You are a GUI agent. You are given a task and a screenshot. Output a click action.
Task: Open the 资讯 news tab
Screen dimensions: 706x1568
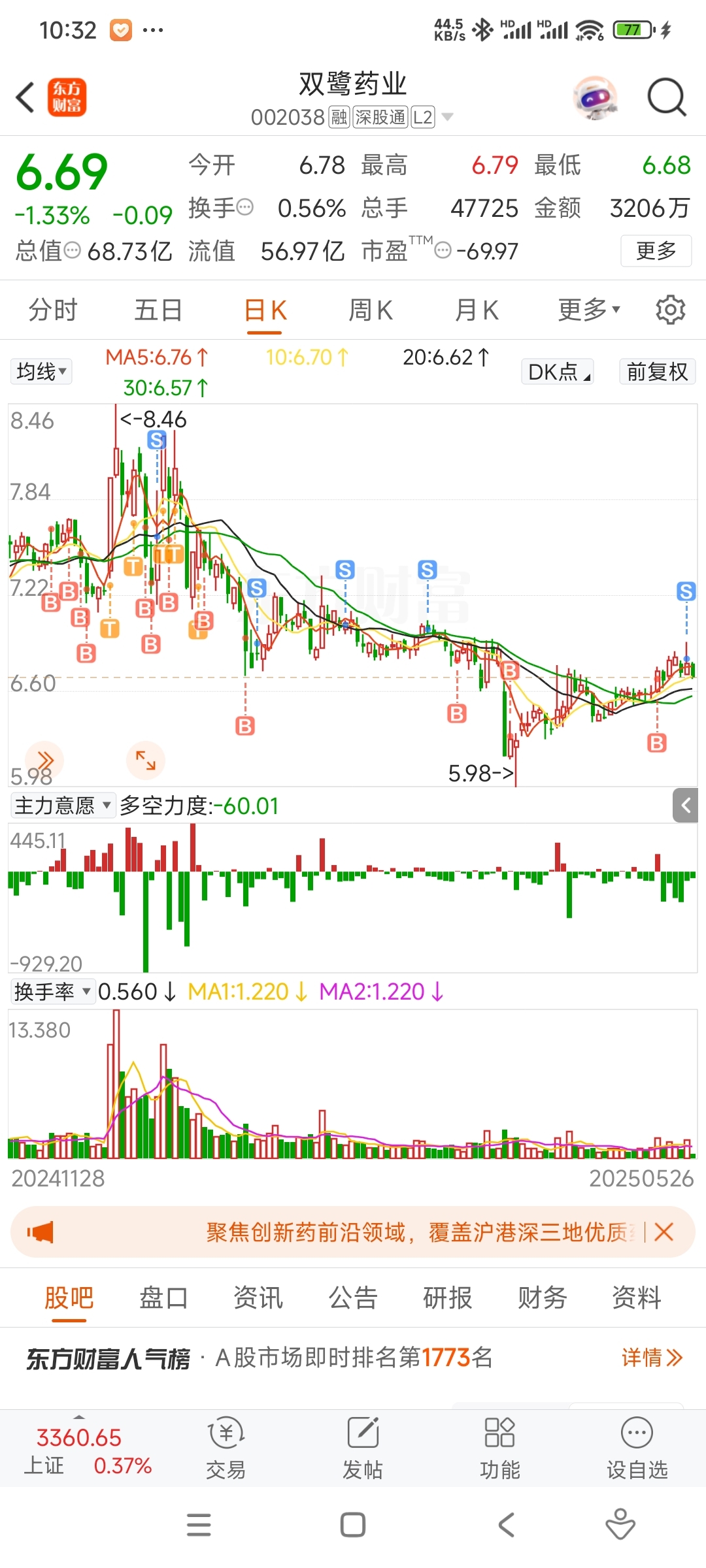click(258, 1298)
